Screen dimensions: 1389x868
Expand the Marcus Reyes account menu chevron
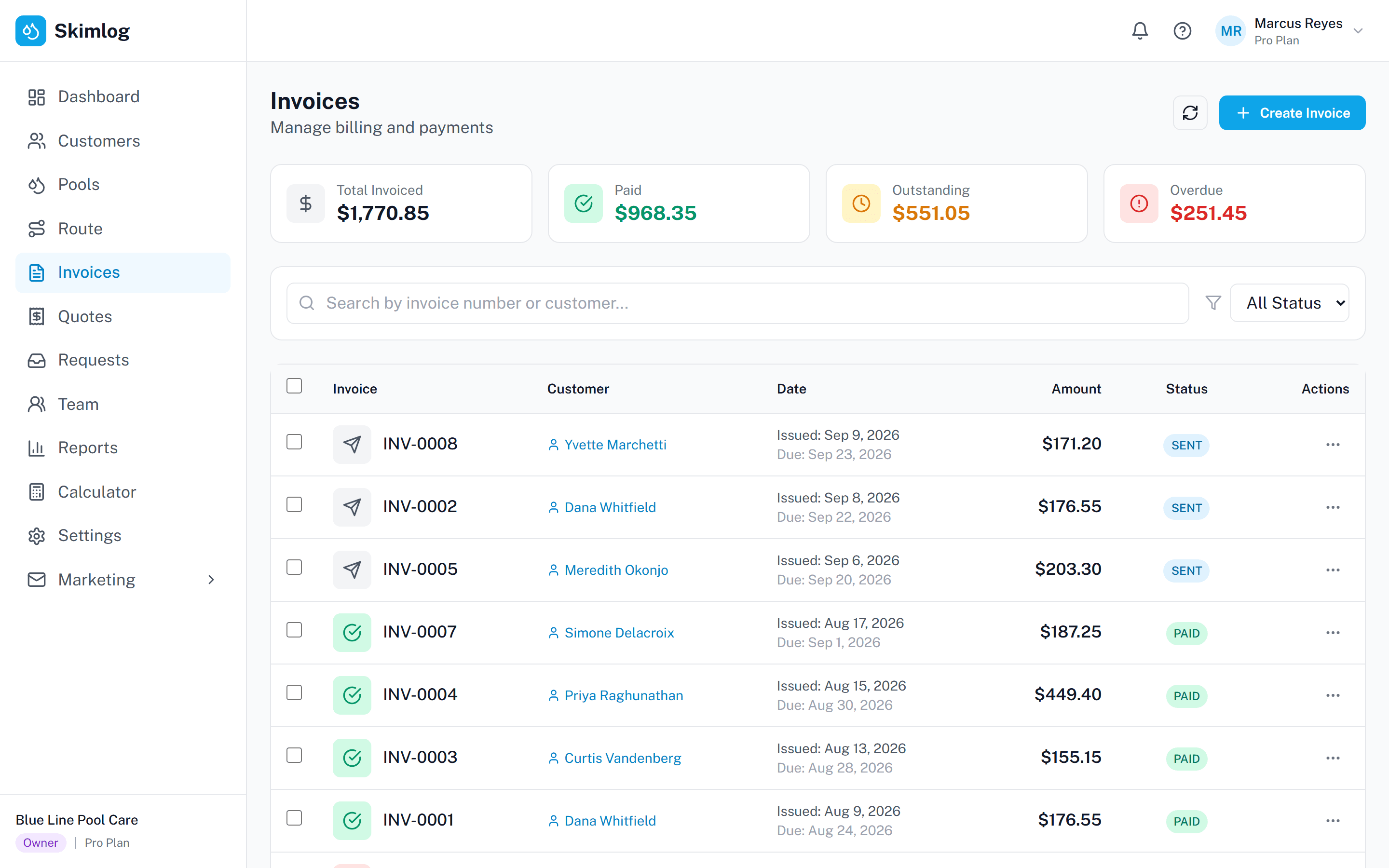[1358, 31]
